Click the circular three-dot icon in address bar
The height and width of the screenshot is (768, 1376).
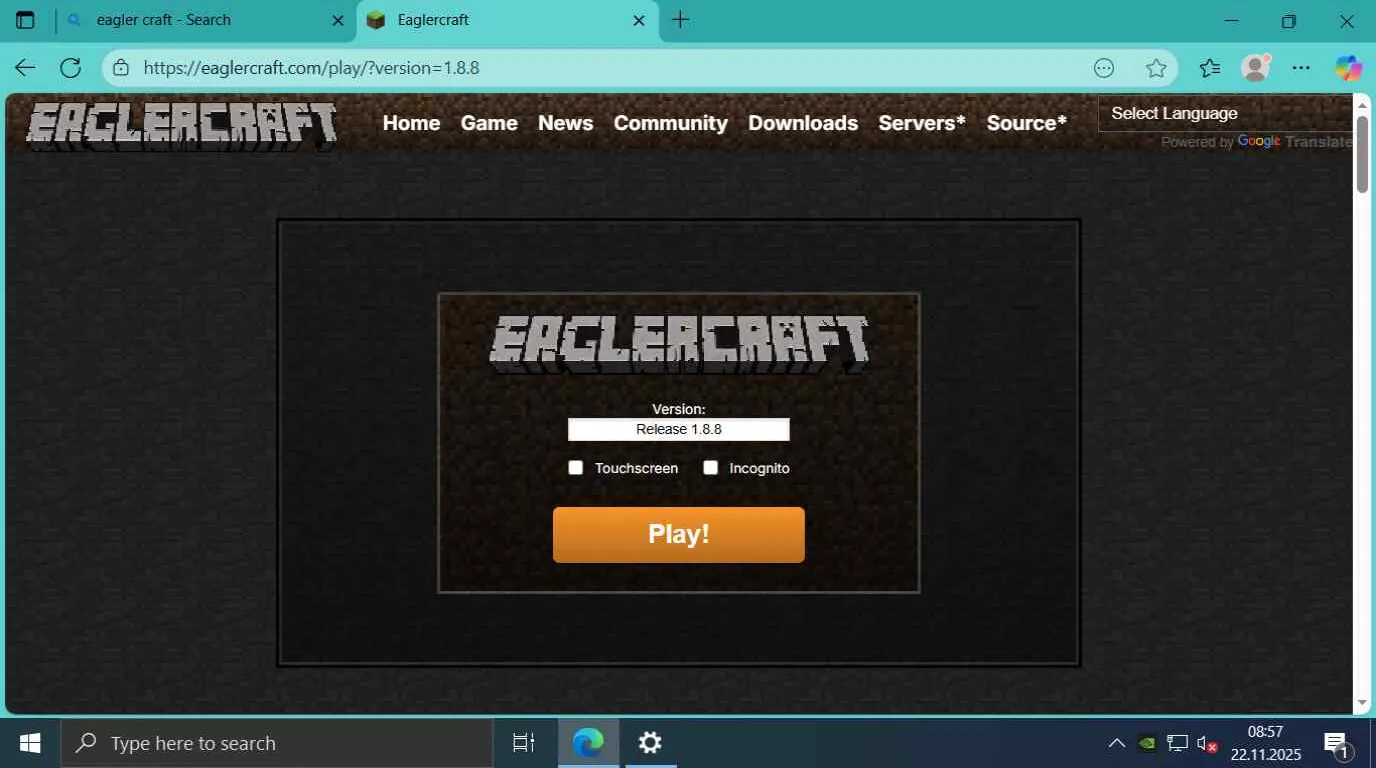pos(1104,68)
